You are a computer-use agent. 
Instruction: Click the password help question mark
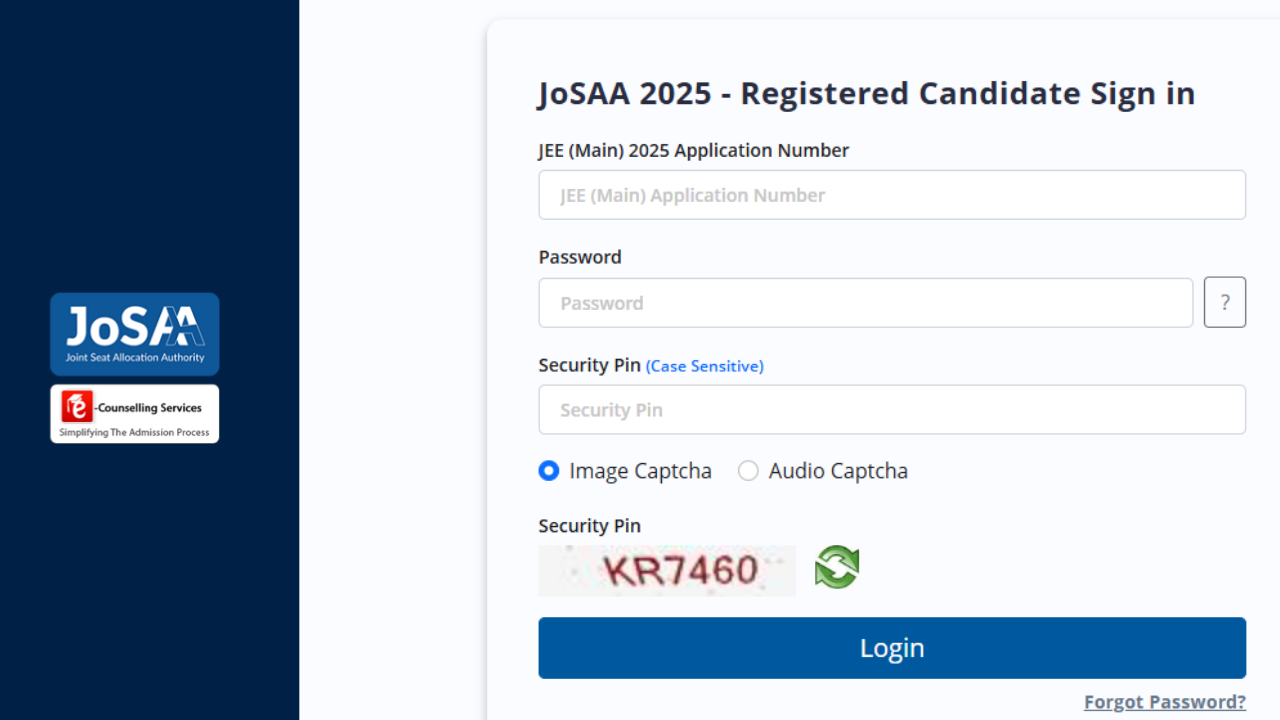click(x=1224, y=302)
